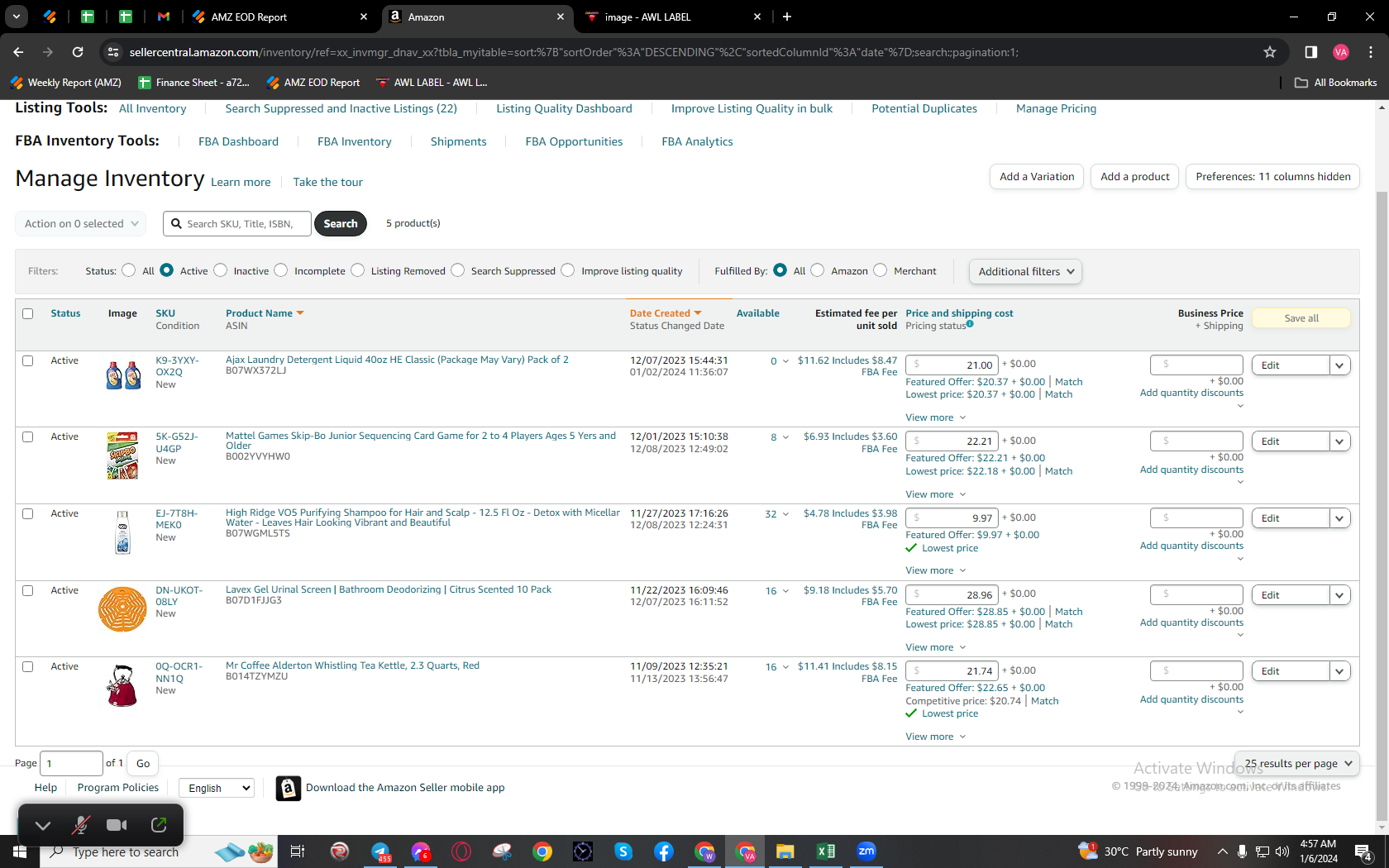The width and height of the screenshot is (1389, 868).
Task: Click the browser back arrow
Action: (x=18, y=52)
